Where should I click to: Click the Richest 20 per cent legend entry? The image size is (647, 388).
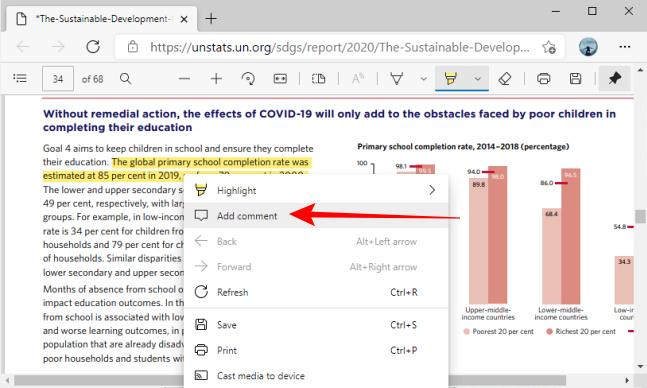point(581,331)
